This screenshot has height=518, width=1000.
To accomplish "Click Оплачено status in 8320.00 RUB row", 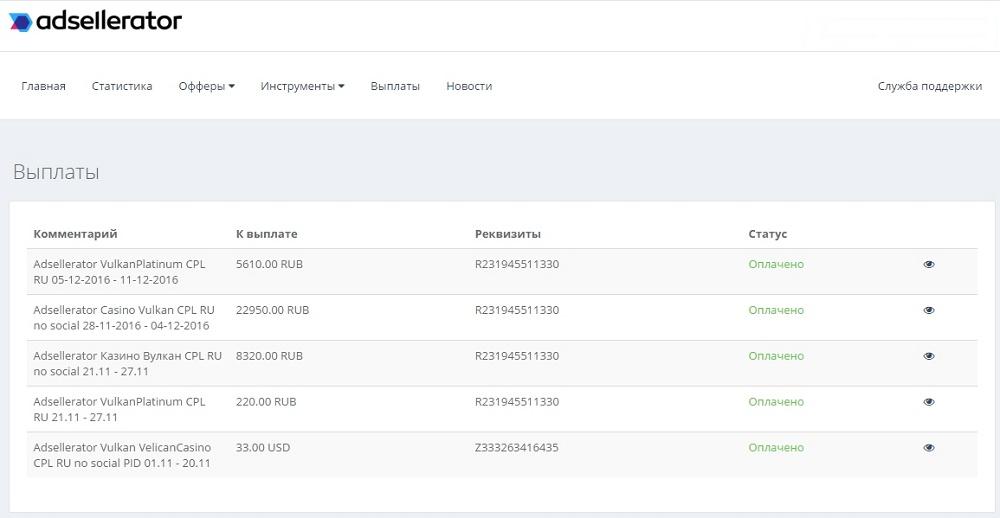I will [x=776, y=356].
